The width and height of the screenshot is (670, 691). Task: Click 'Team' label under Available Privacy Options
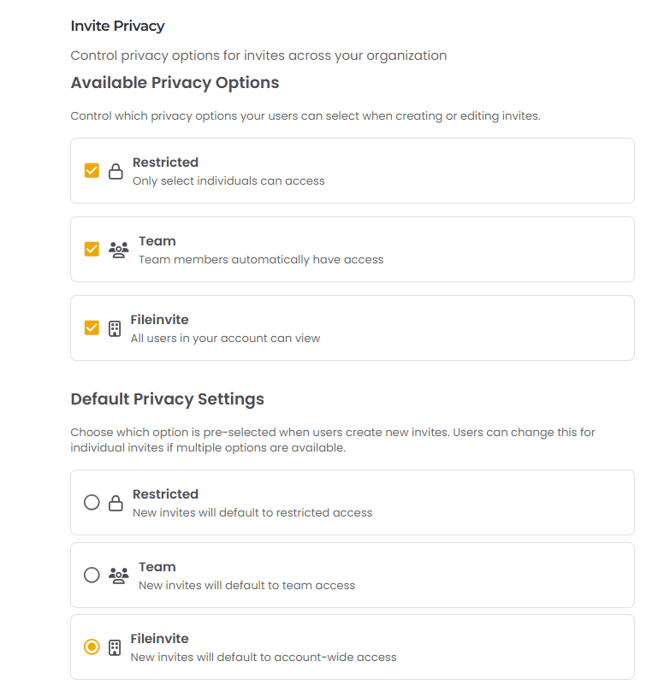[x=157, y=241]
